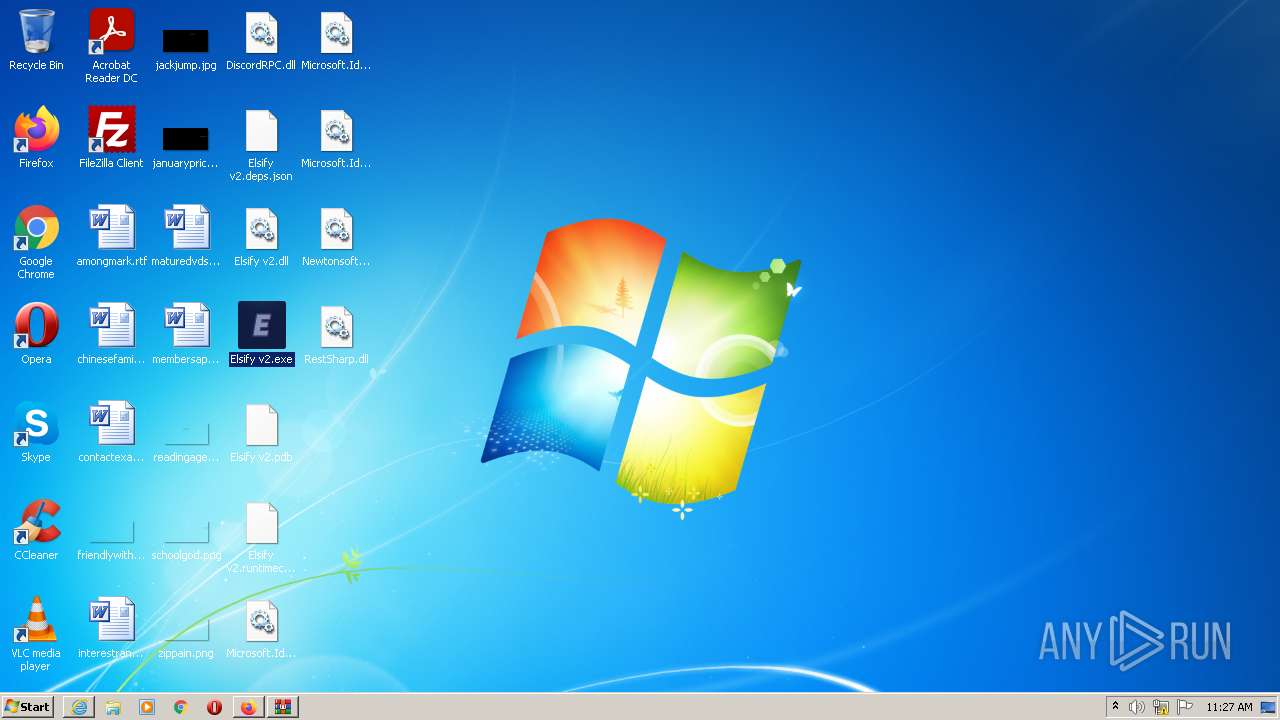Select DiscordRPC.dll on the desktop
Image resolution: width=1280 pixels, height=720 pixels.
(x=261, y=40)
